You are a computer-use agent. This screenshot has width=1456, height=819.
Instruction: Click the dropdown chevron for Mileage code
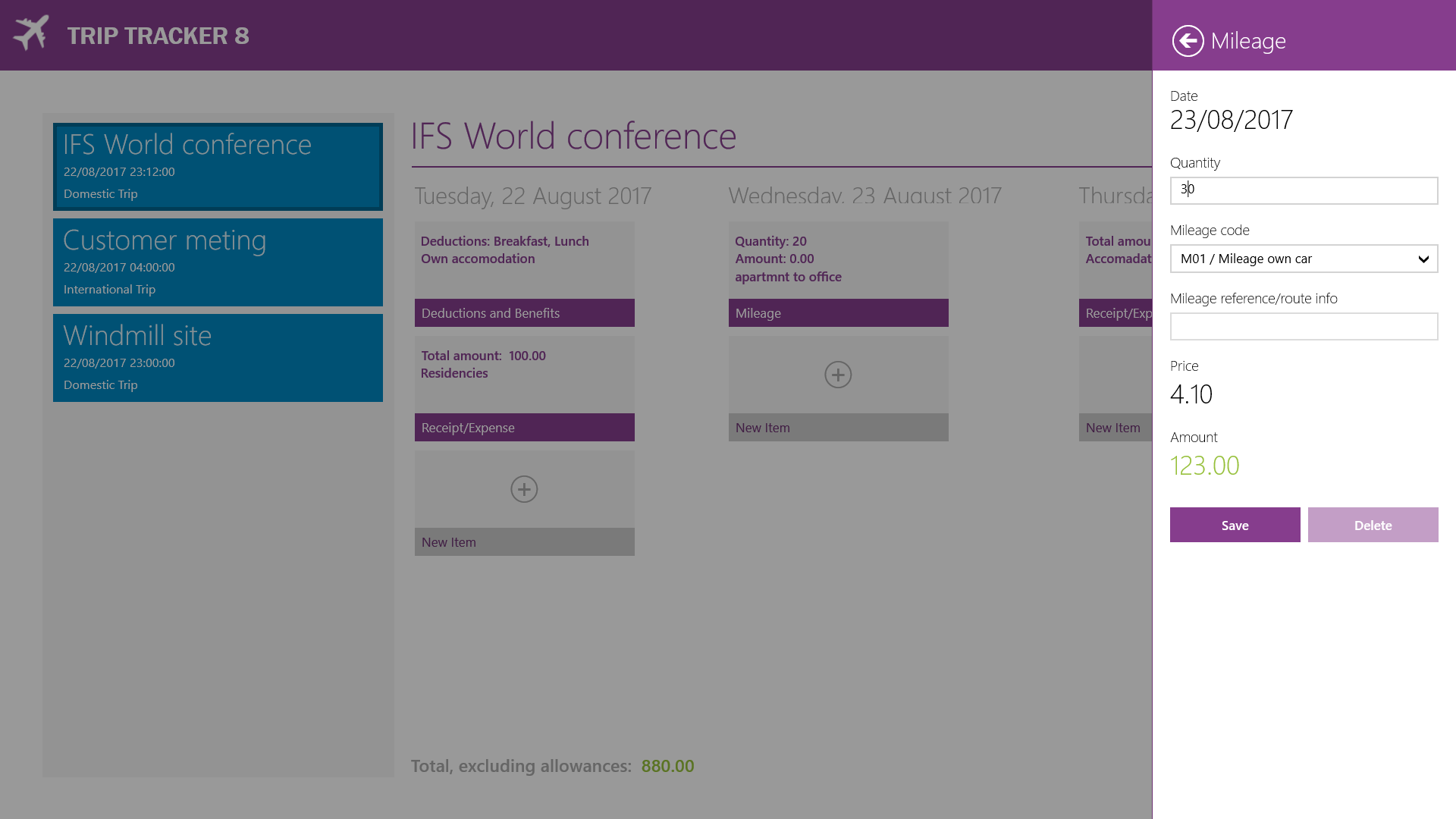pos(1423,259)
